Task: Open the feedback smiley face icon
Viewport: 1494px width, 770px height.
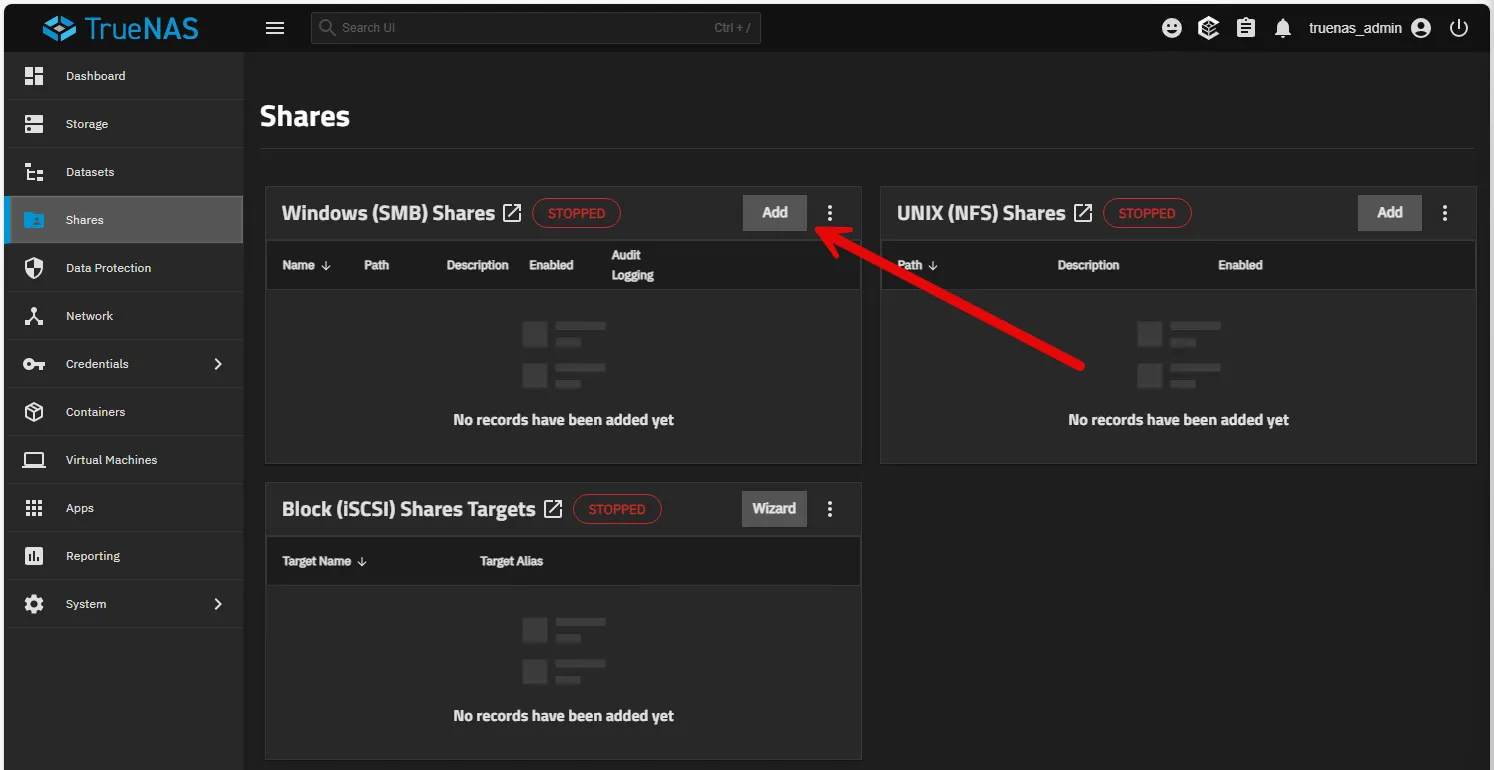Action: click(1172, 28)
